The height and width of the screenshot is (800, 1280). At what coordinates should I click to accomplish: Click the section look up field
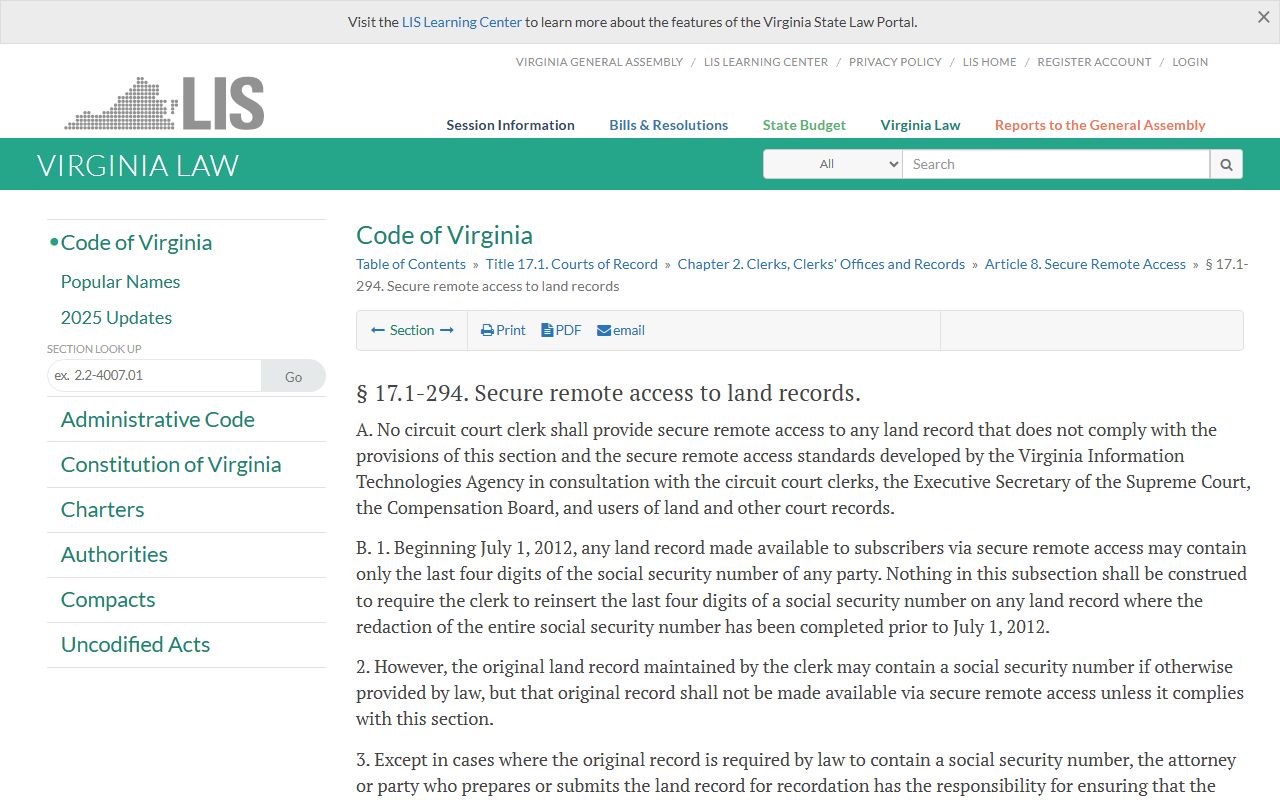tap(154, 376)
